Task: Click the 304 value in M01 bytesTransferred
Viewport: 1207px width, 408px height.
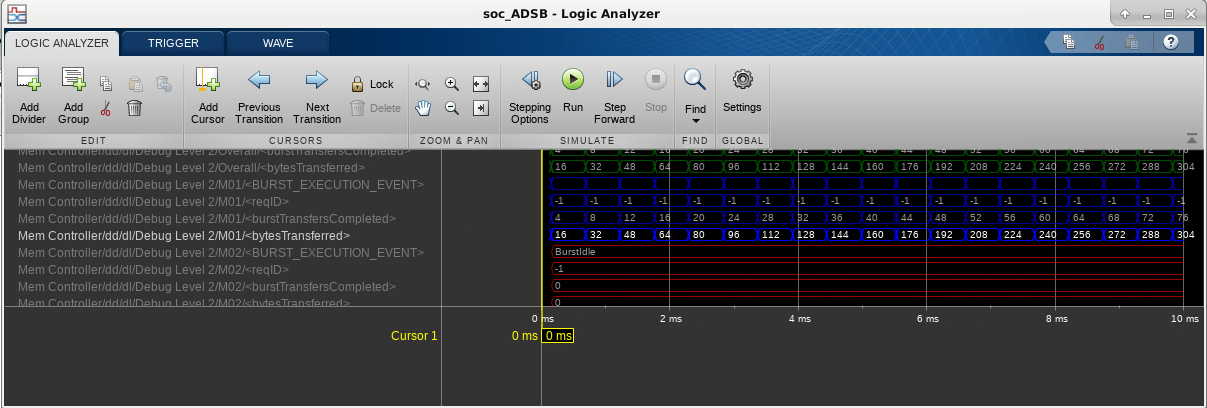Action: point(1188,235)
